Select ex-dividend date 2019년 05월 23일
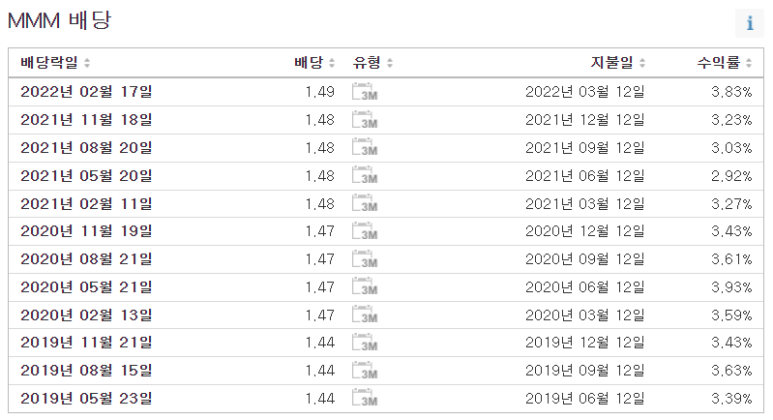Screen dimensions: 773x420 tap(86, 399)
